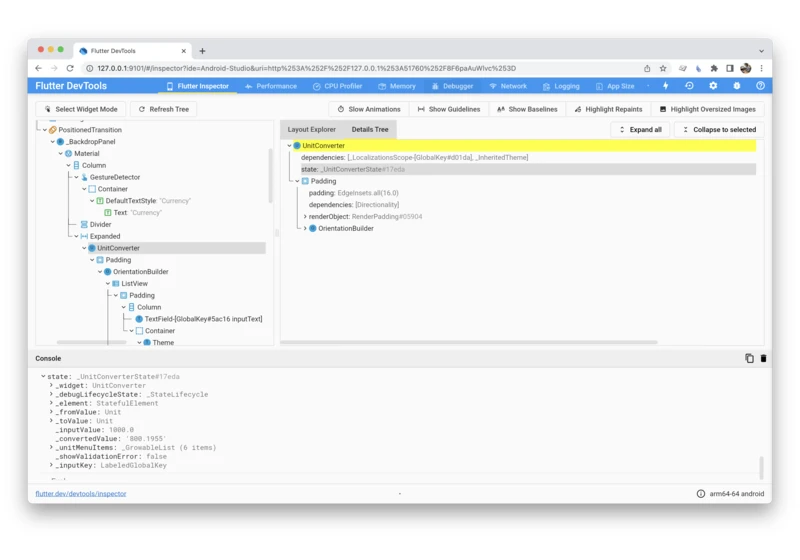Click the widget tree vertical scrollbar
Viewport: 800px width, 560px height.
[x=270, y=175]
